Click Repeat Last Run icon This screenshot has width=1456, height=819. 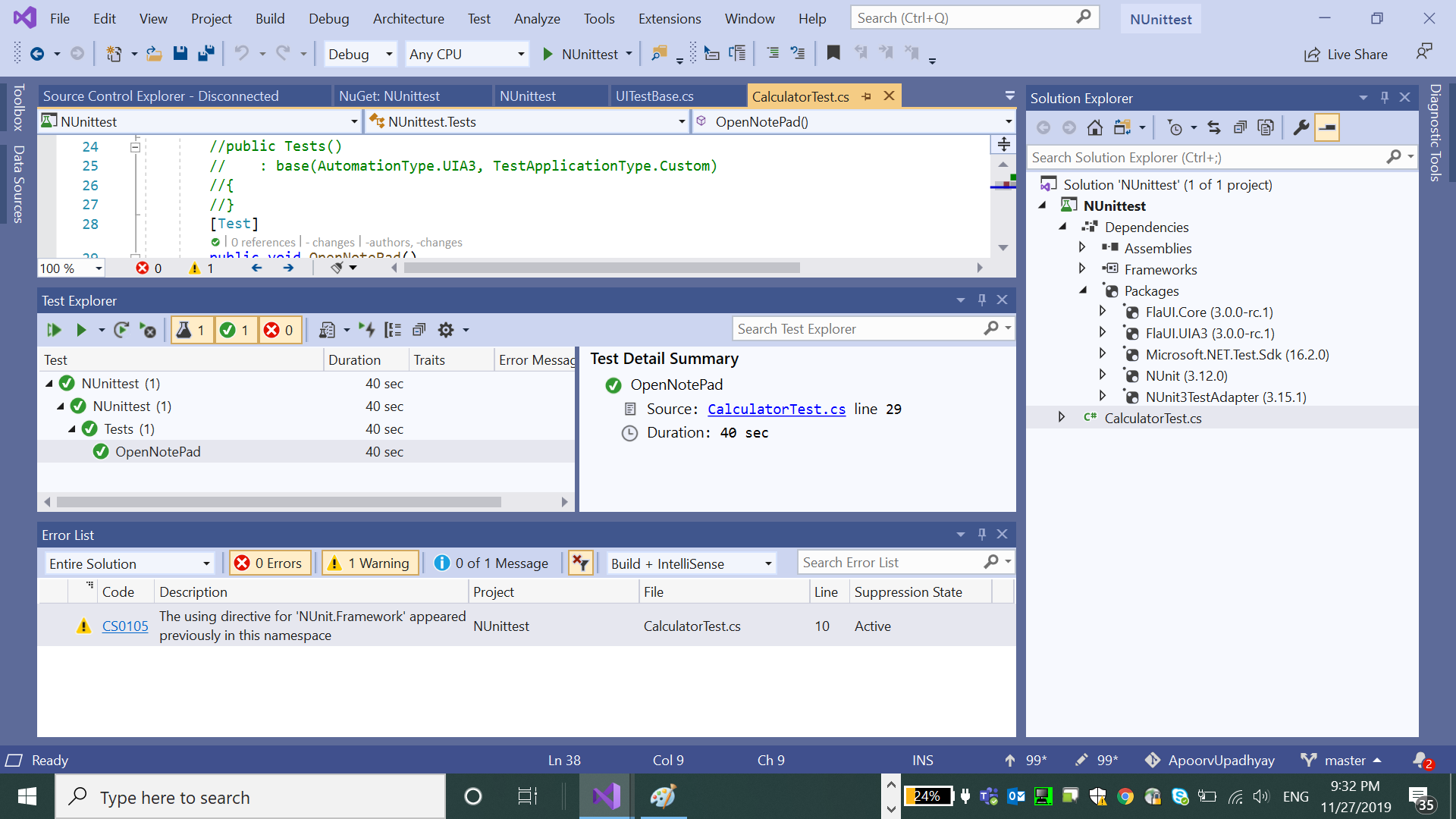coord(121,330)
